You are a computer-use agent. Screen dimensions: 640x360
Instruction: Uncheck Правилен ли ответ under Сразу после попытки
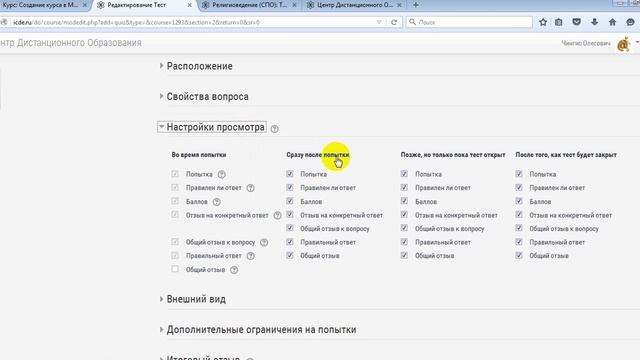[290, 187]
